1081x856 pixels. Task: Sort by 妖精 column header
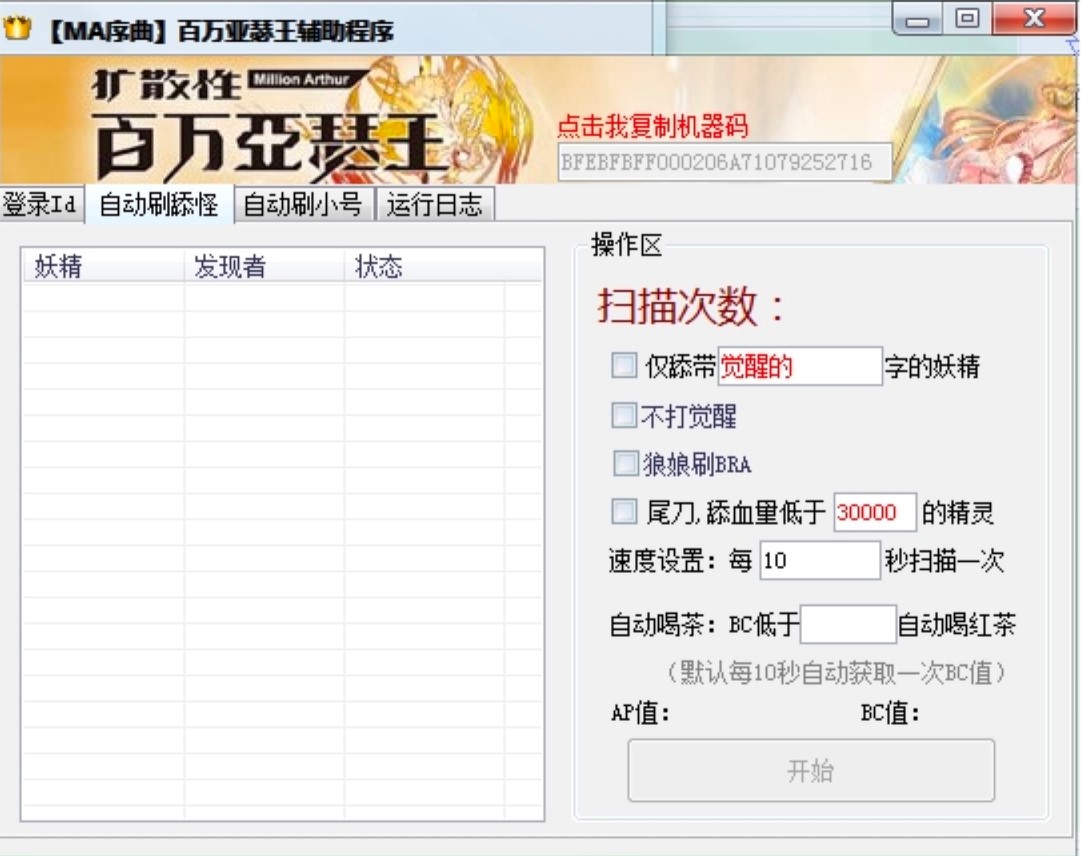(x=103, y=266)
